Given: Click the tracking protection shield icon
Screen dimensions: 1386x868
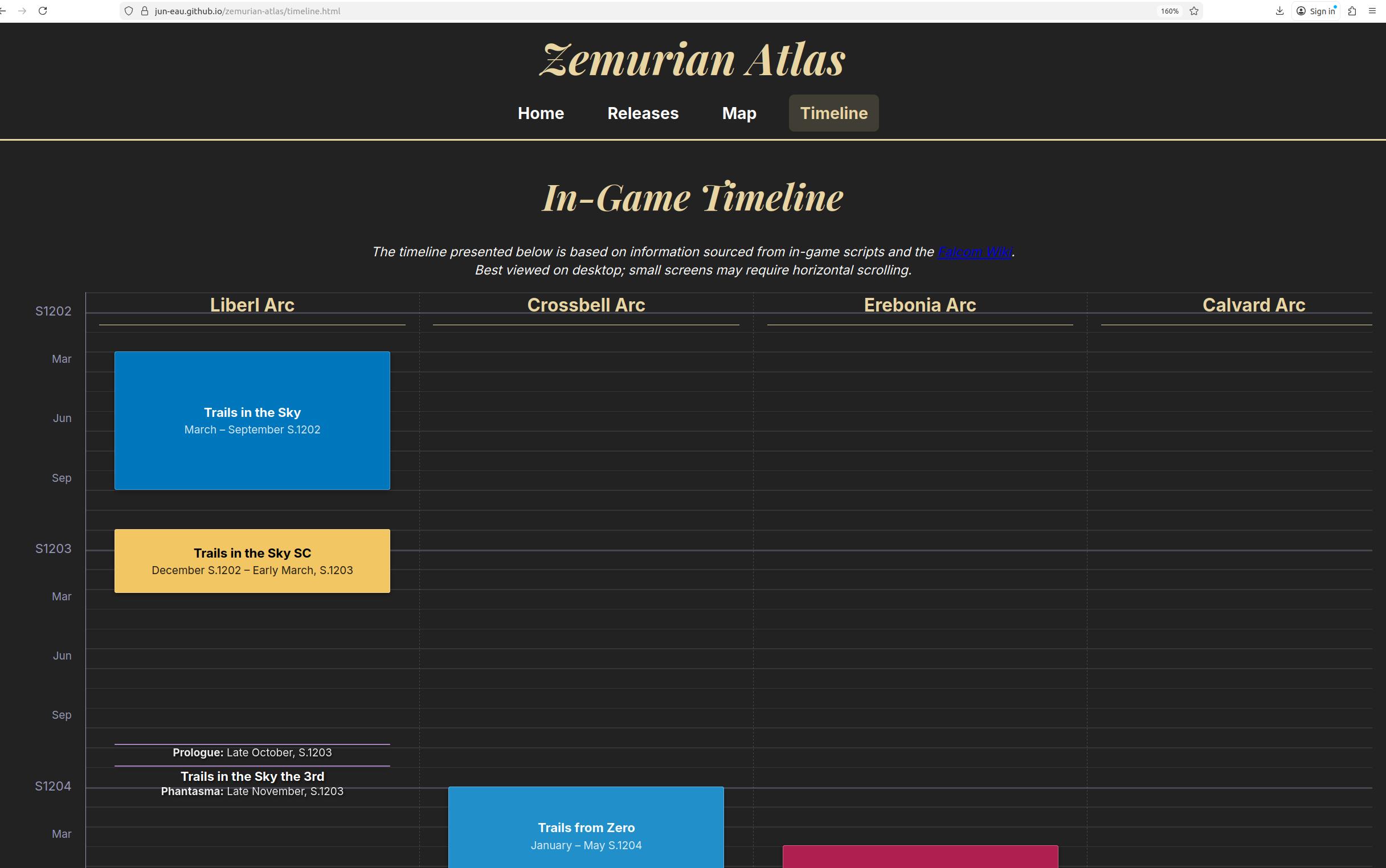Looking at the screenshot, I should (x=129, y=11).
